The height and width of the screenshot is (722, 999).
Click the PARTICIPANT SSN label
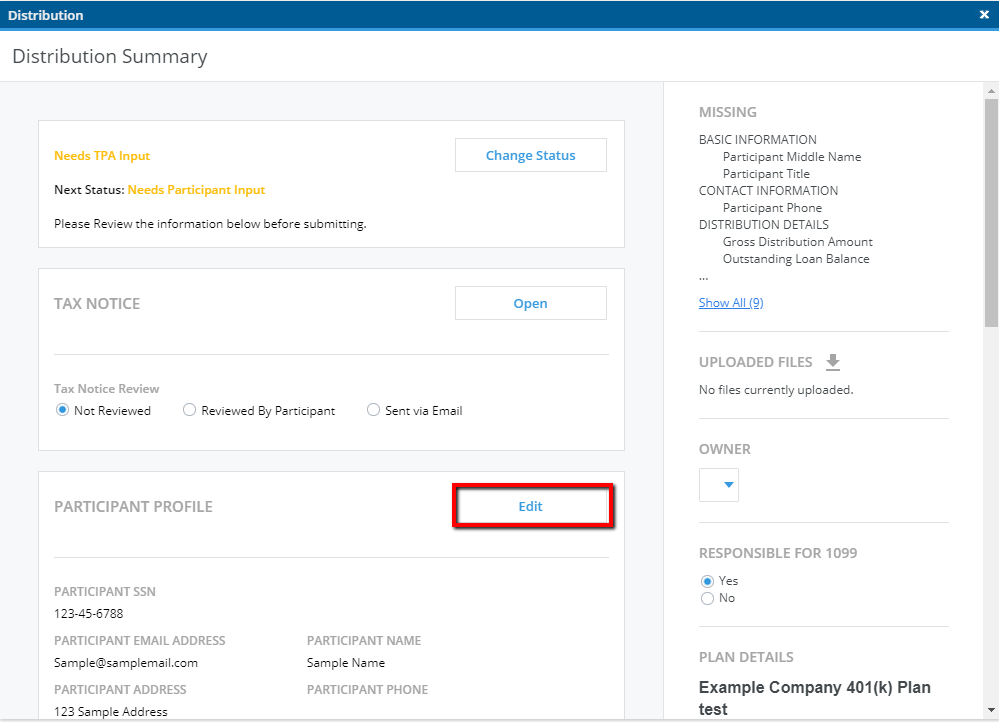[104, 591]
